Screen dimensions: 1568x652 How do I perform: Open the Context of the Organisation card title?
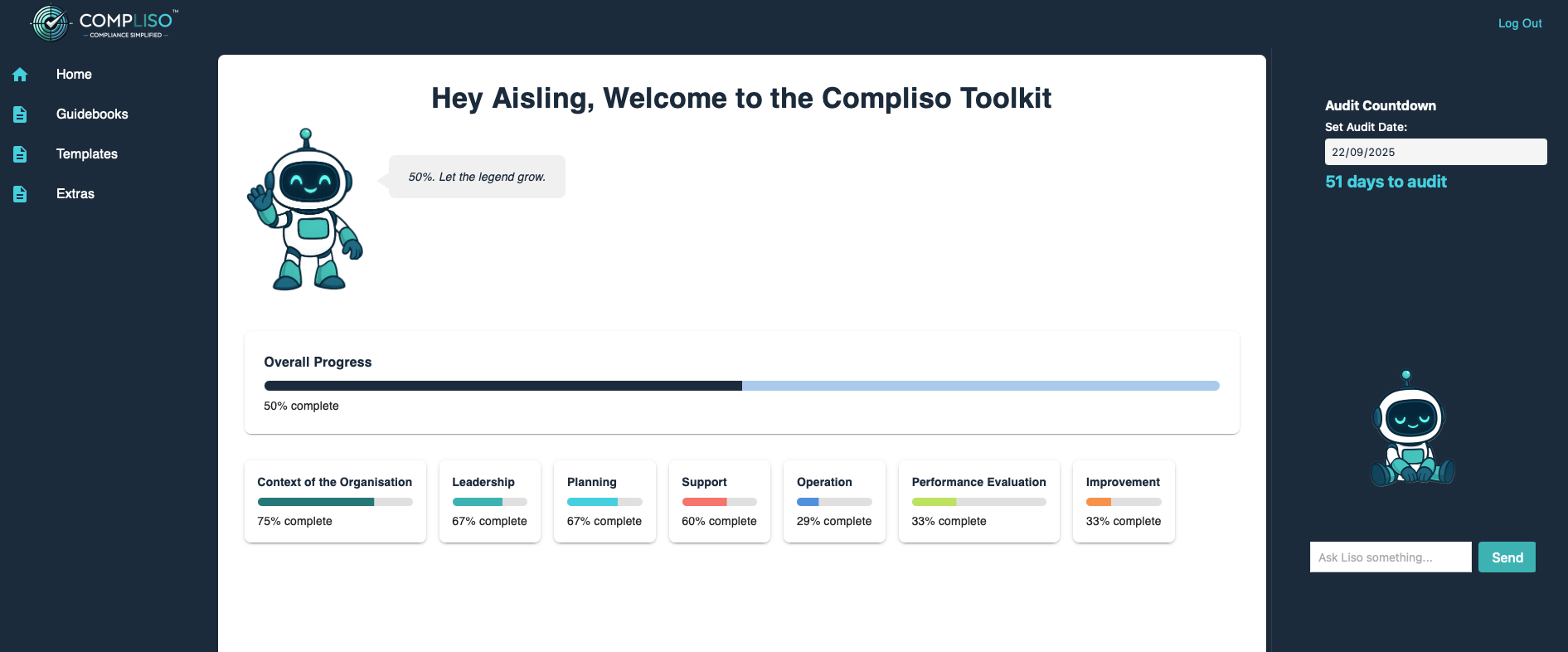coord(334,482)
